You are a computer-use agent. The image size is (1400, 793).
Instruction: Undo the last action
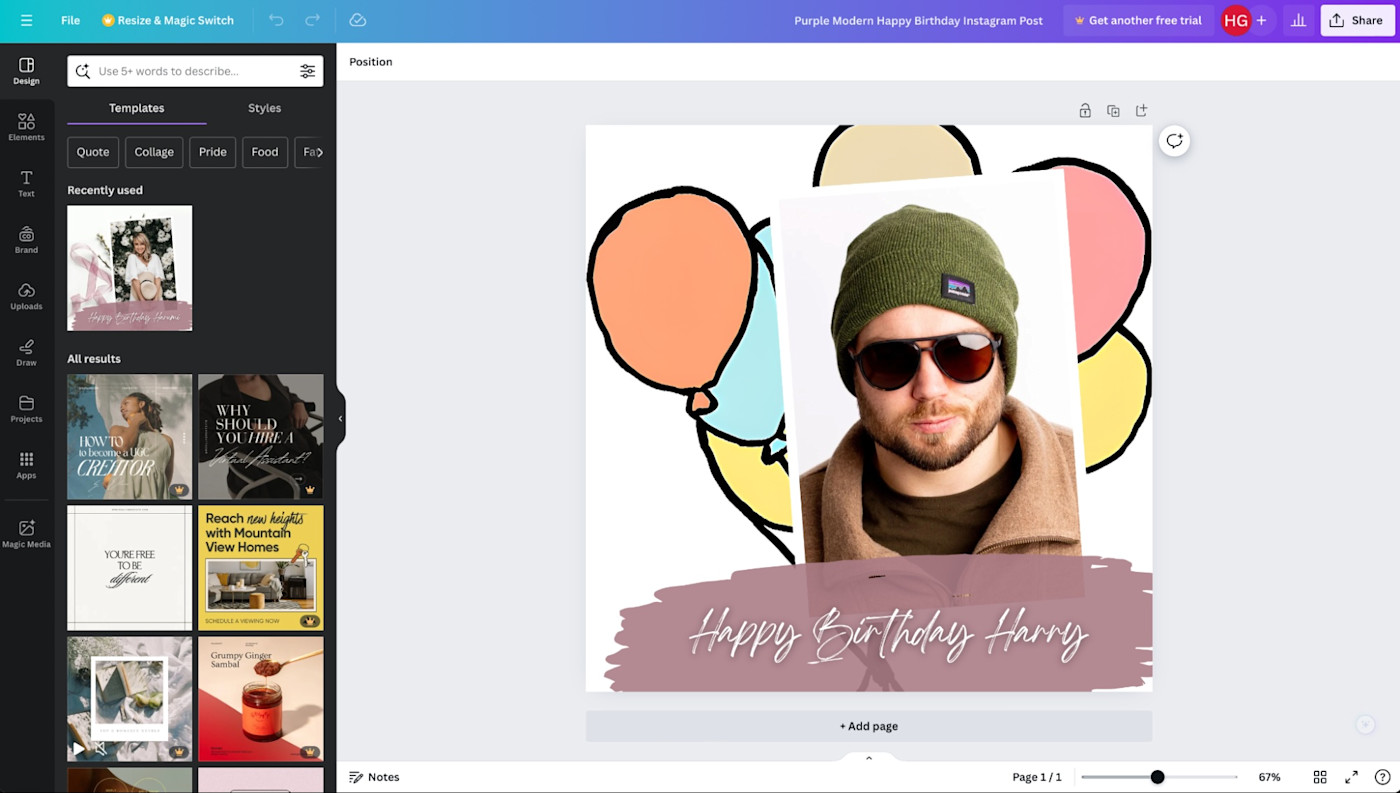pos(276,20)
